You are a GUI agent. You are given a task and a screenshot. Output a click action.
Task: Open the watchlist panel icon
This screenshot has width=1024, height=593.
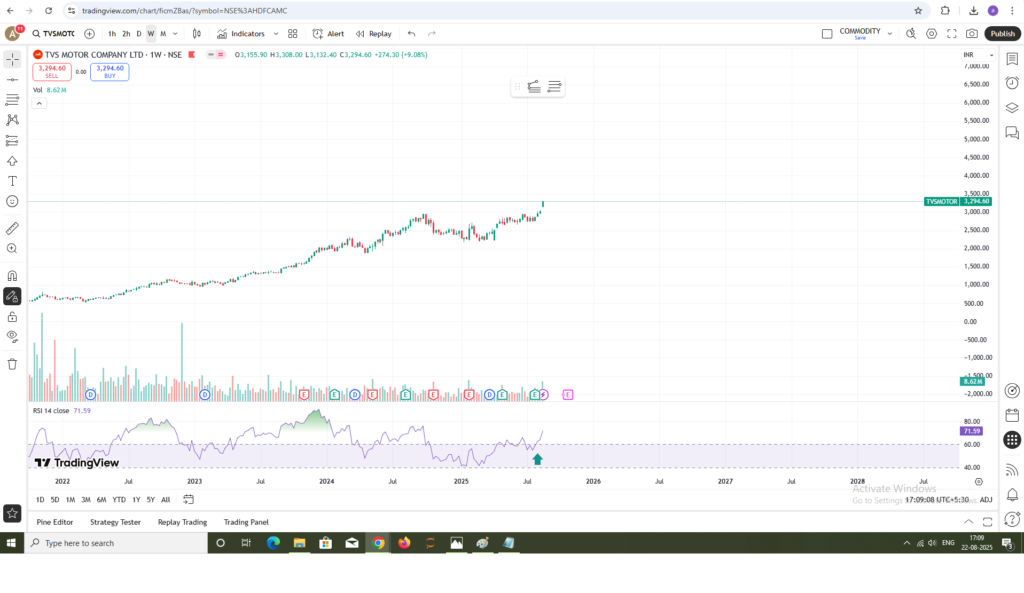[x=1012, y=59]
